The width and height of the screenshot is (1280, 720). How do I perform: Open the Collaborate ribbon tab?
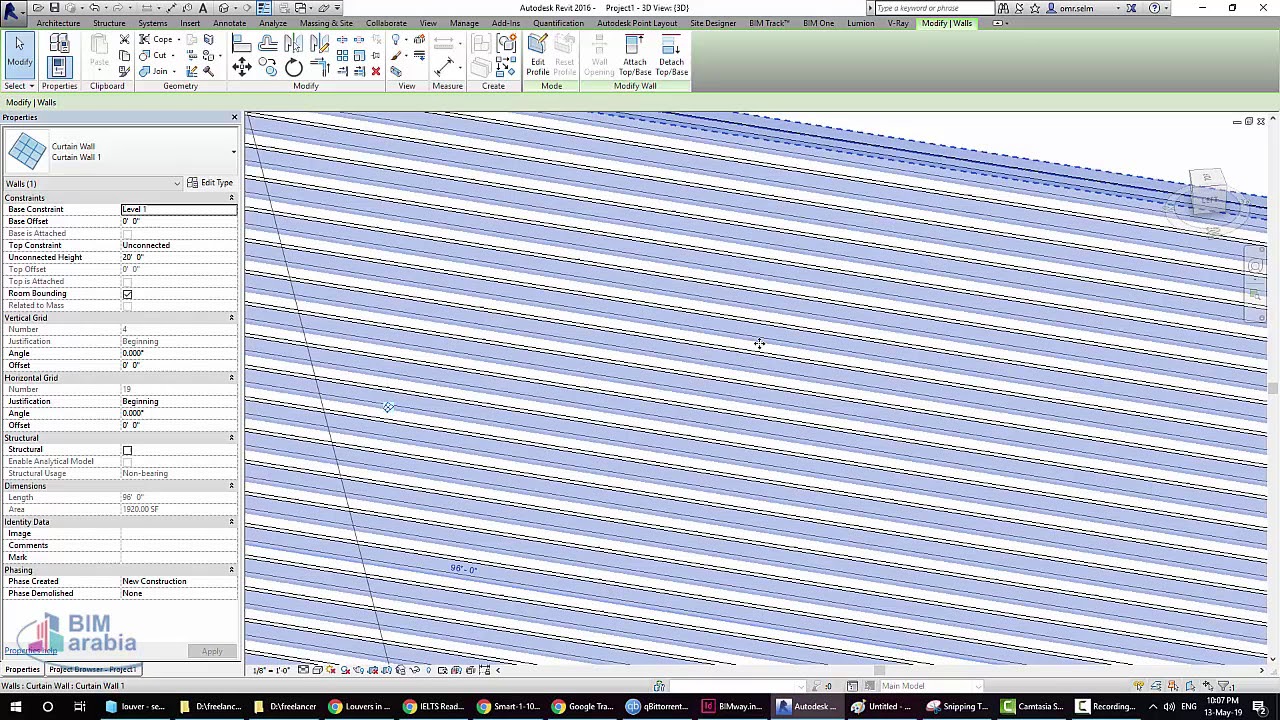pyautogui.click(x=386, y=23)
